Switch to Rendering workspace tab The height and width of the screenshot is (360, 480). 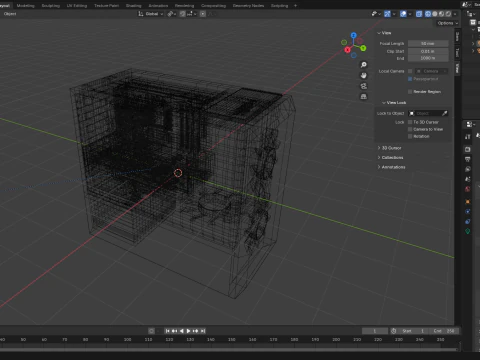point(184,5)
